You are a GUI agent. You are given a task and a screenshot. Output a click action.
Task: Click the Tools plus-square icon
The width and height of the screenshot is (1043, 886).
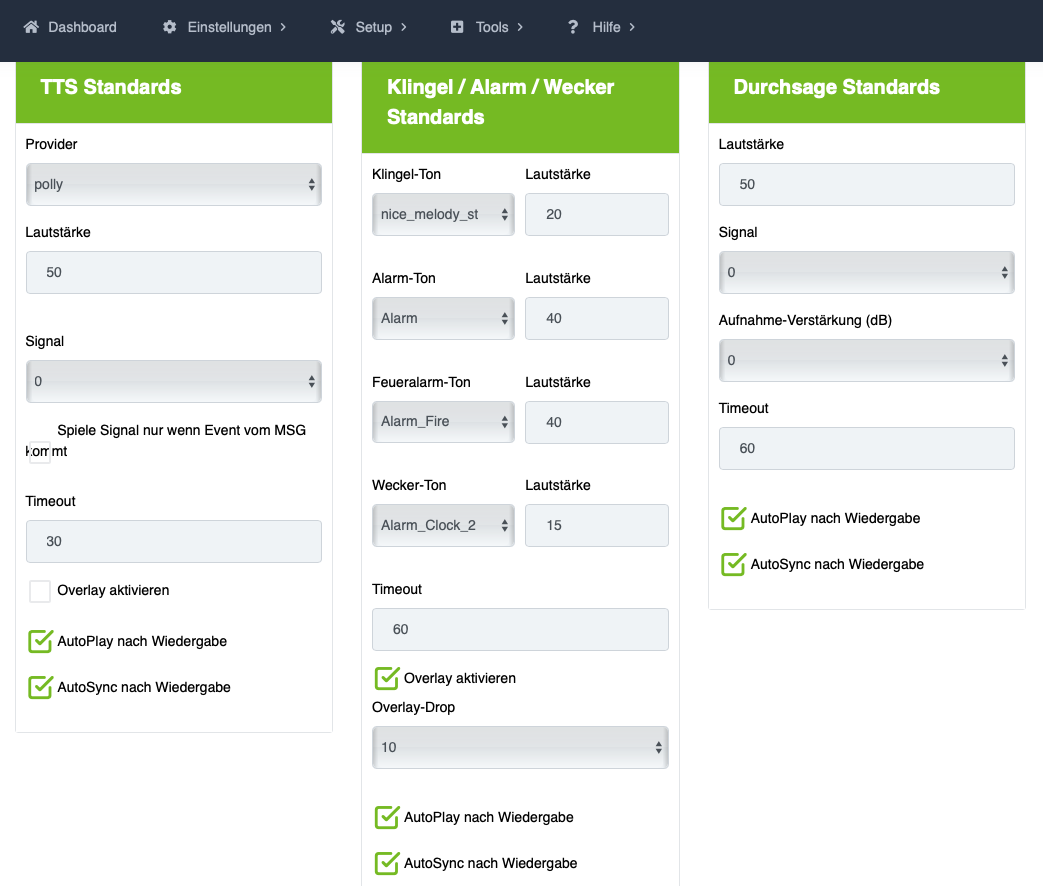[x=457, y=27]
